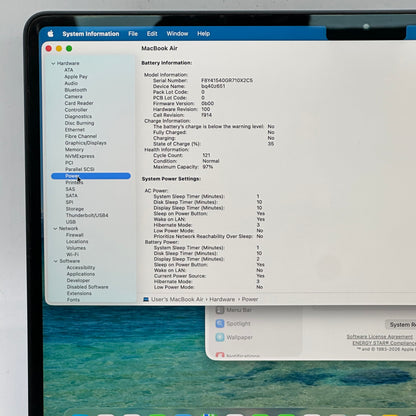Select PCI in the sidebar

(69, 163)
